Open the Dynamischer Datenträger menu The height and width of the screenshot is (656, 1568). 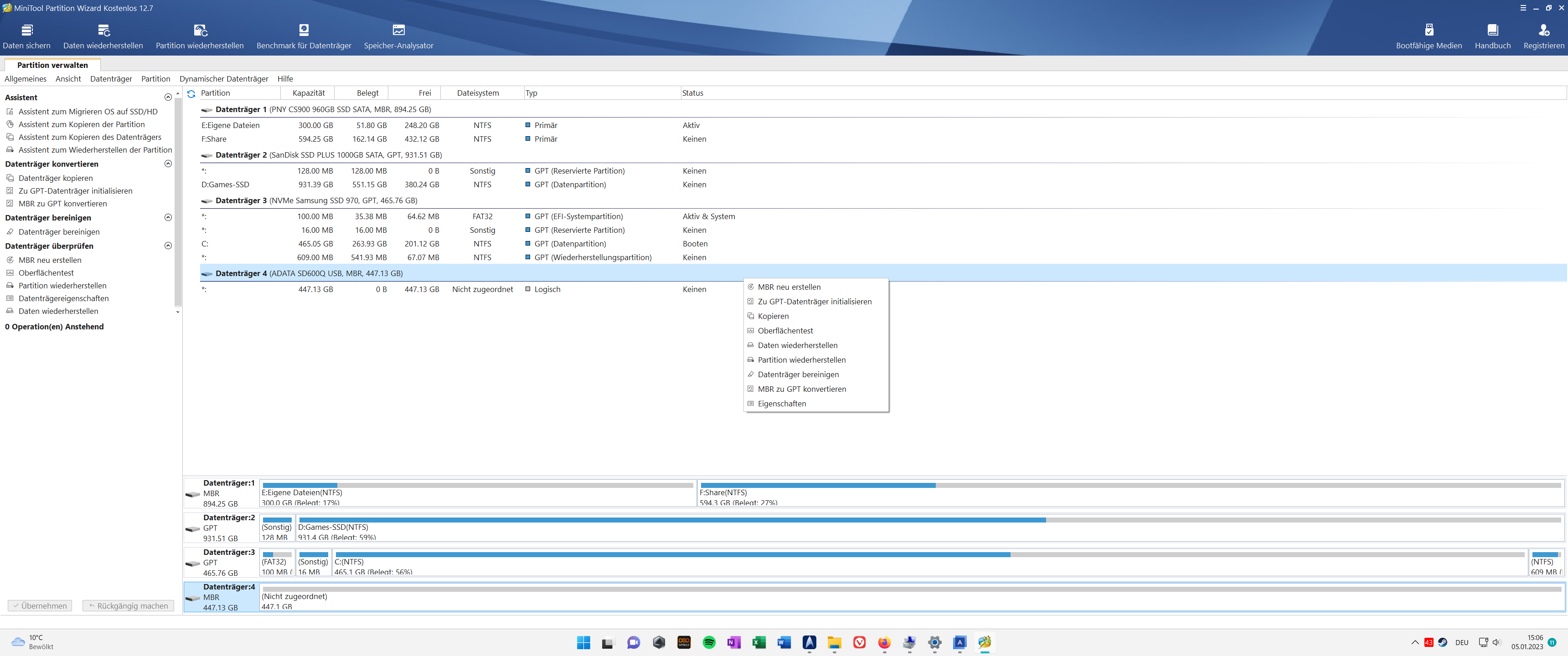click(223, 79)
